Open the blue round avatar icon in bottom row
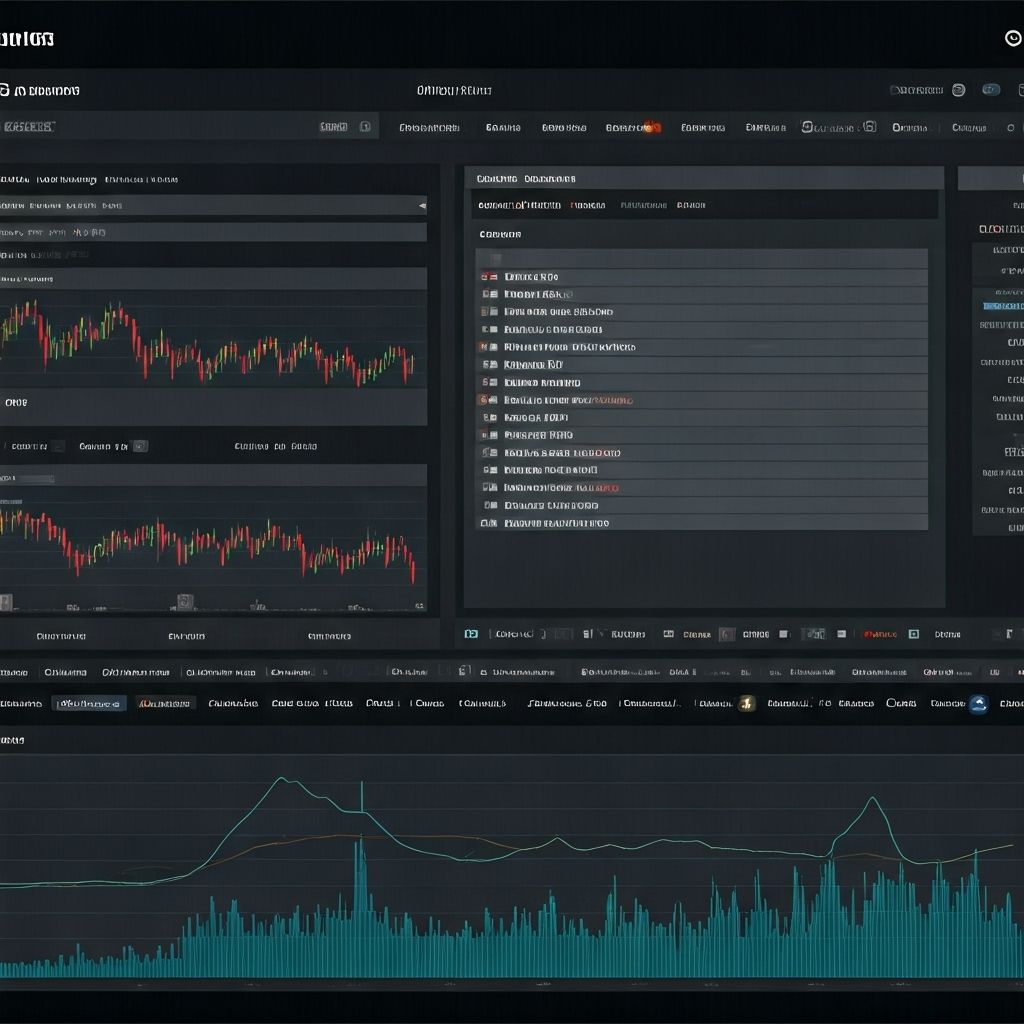This screenshot has height=1024, width=1024. (978, 703)
